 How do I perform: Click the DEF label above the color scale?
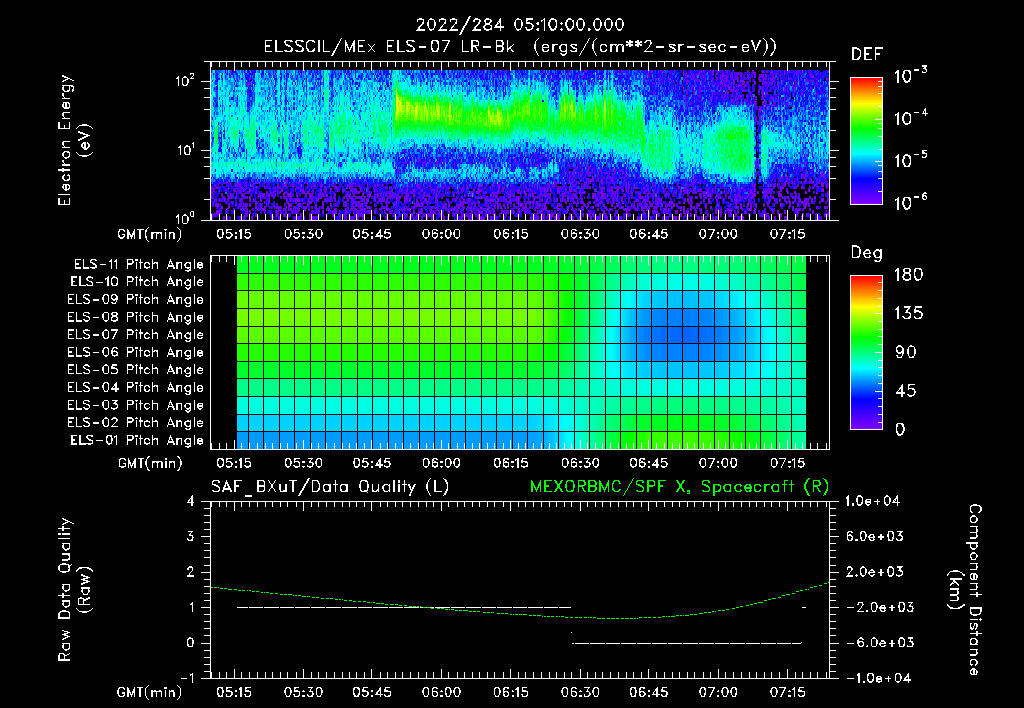pyautogui.click(x=867, y=54)
